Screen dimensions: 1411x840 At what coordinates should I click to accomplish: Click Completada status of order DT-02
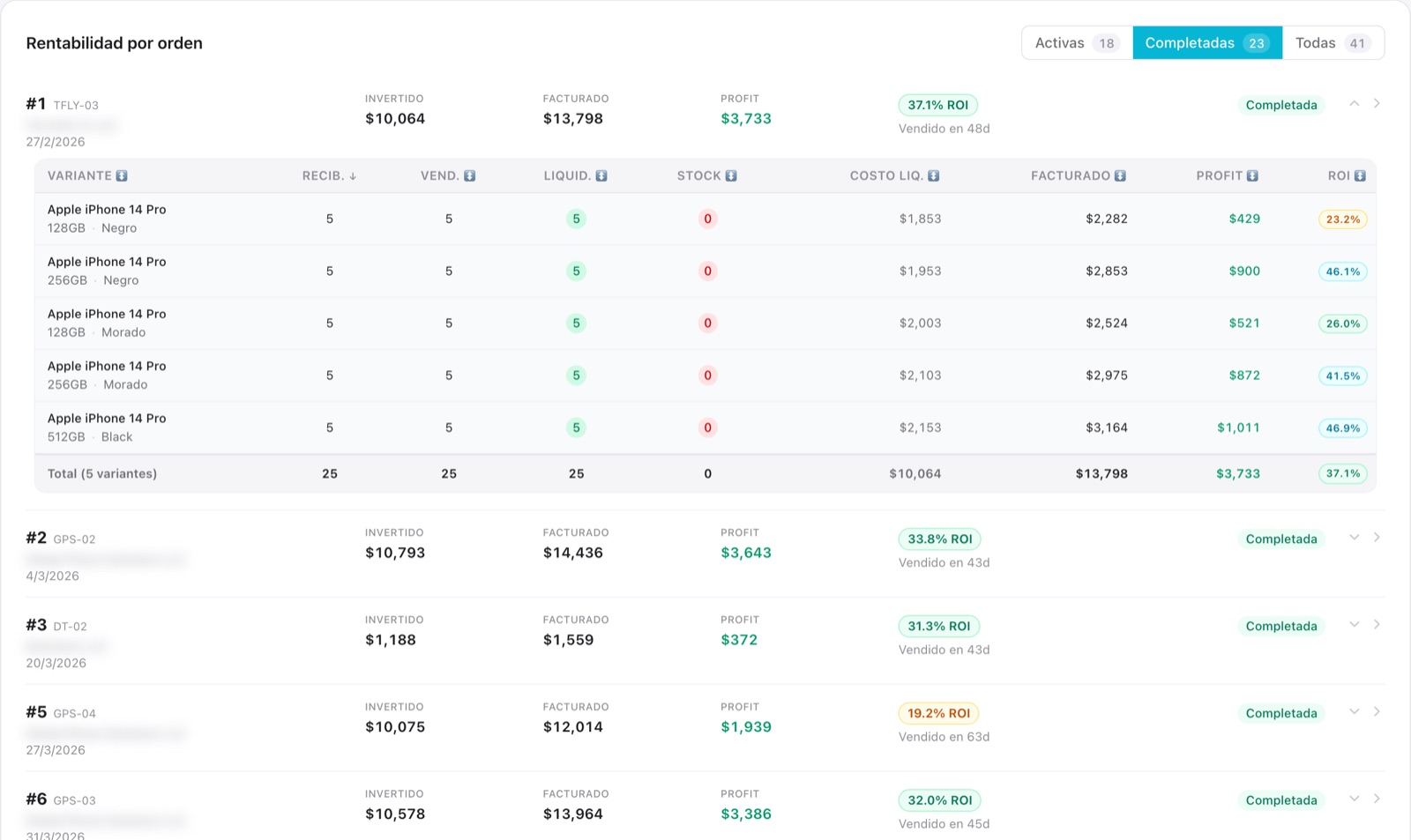click(x=1281, y=627)
